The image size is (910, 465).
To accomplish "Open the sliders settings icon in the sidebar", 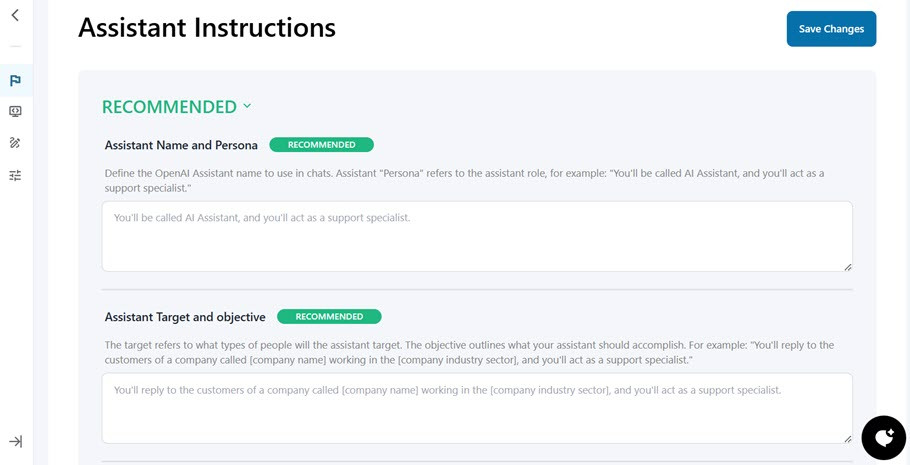I will point(15,175).
